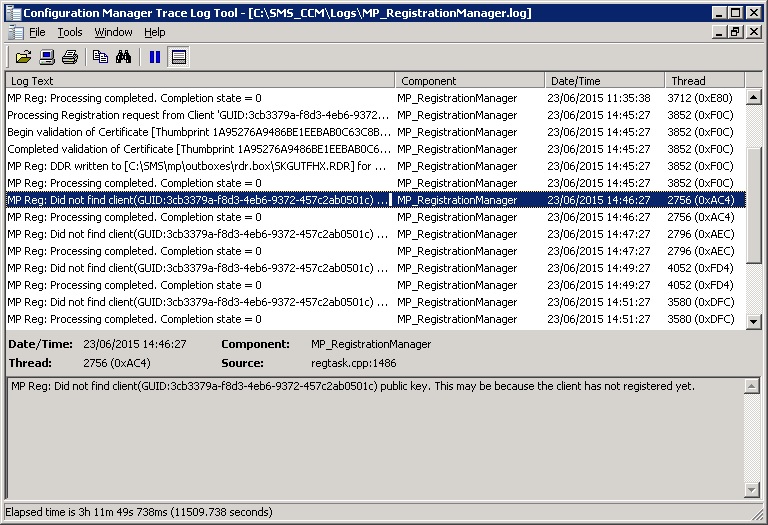
Task: Open the Tools menu
Action: pos(69,32)
